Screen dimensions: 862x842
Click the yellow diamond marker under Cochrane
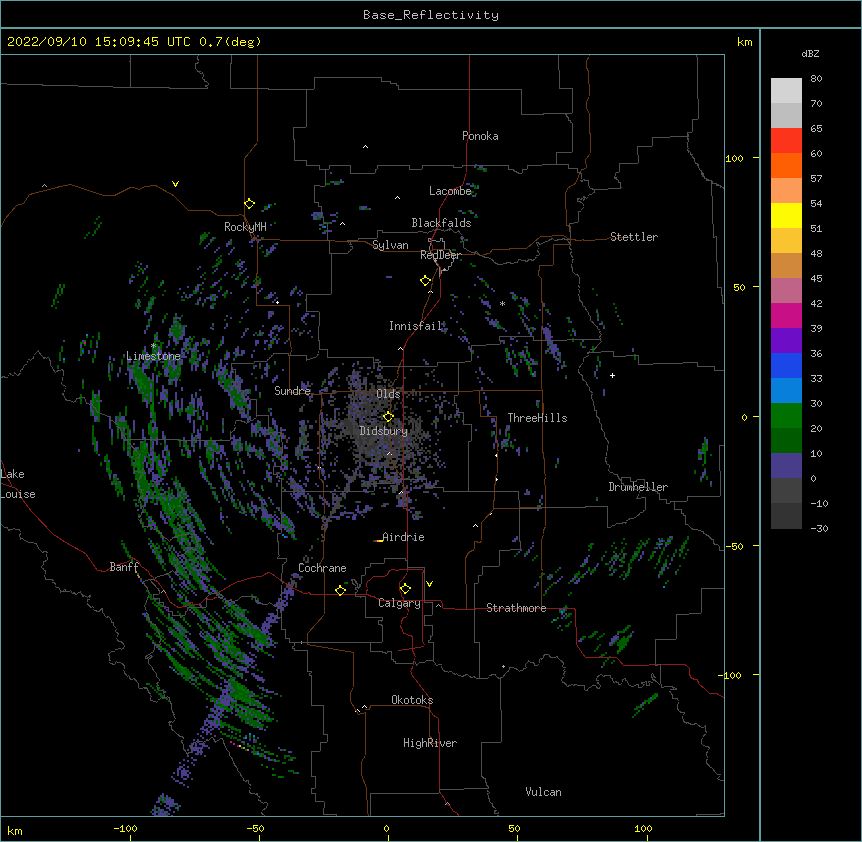point(340,590)
